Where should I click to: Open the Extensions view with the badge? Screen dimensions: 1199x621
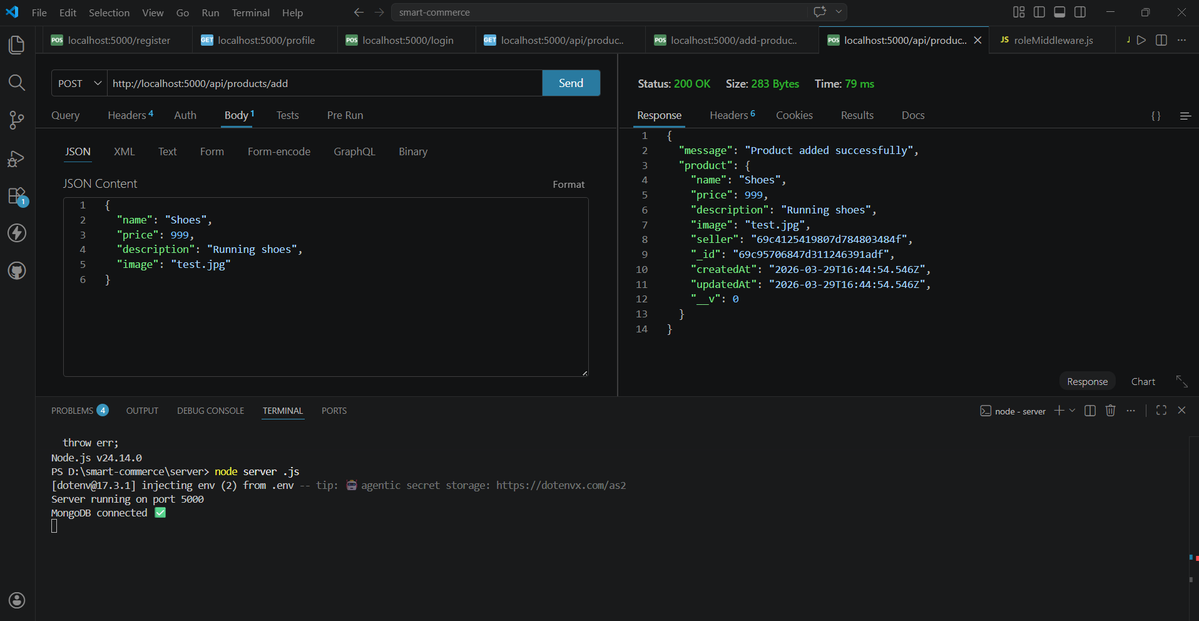click(17, 196)
